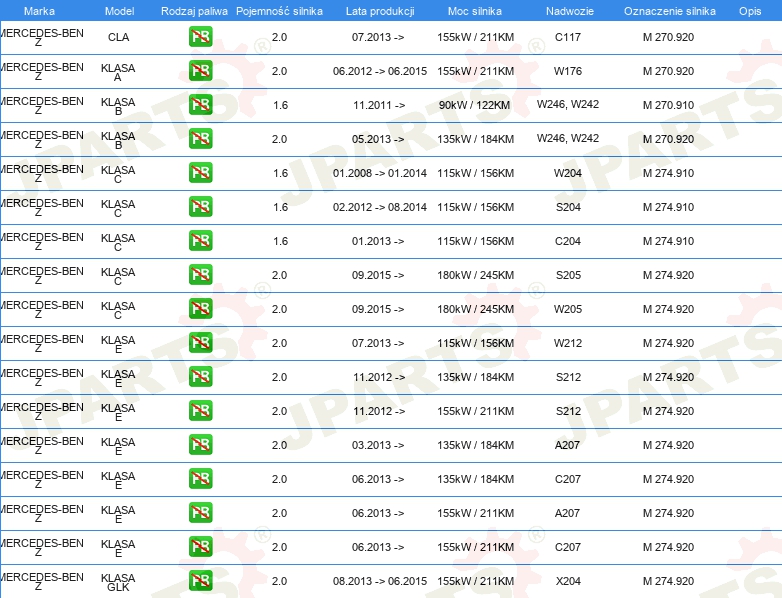782x598 pixels.
Task: Click M 274.920 in the X204 row
Action: (668, 581)
